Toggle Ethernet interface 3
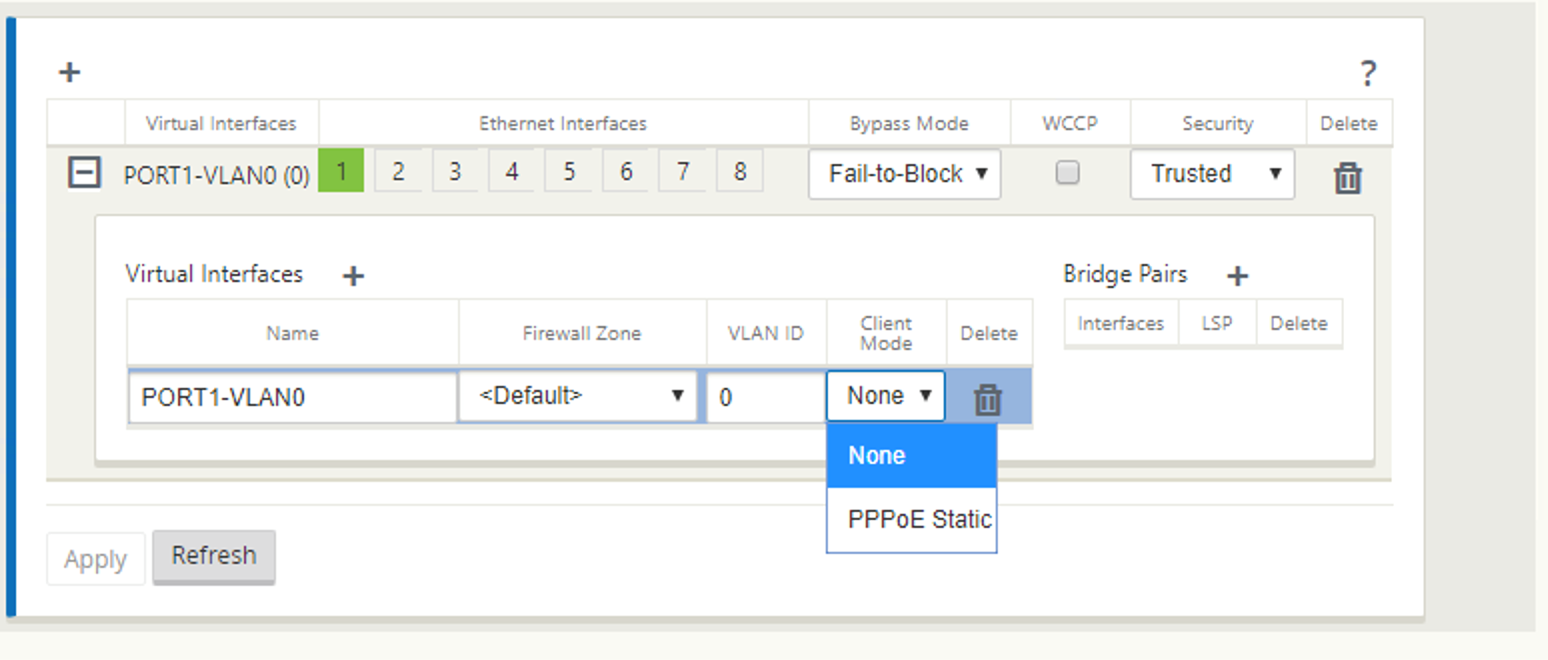This screenshot has width=1548, height=660. 455,172
